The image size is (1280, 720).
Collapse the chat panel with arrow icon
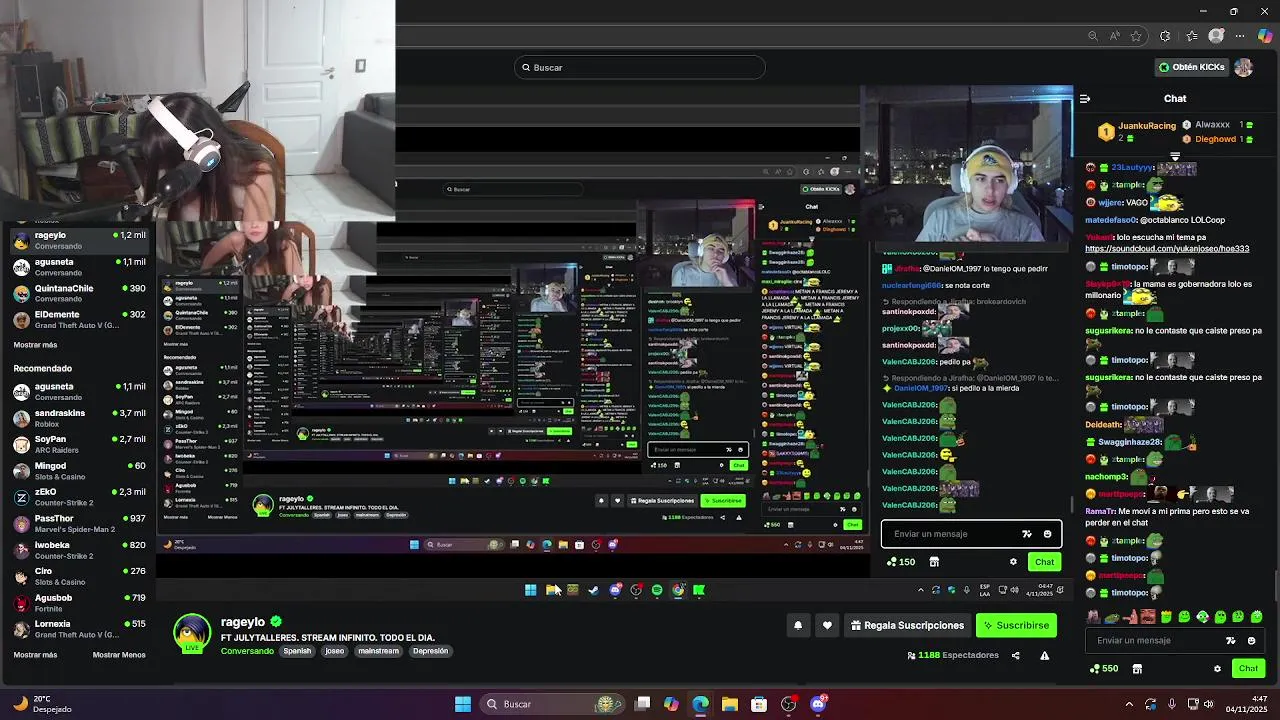1085,98
